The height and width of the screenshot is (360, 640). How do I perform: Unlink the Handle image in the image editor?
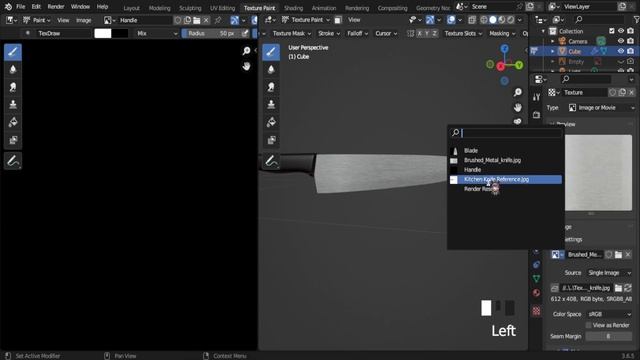206,20
